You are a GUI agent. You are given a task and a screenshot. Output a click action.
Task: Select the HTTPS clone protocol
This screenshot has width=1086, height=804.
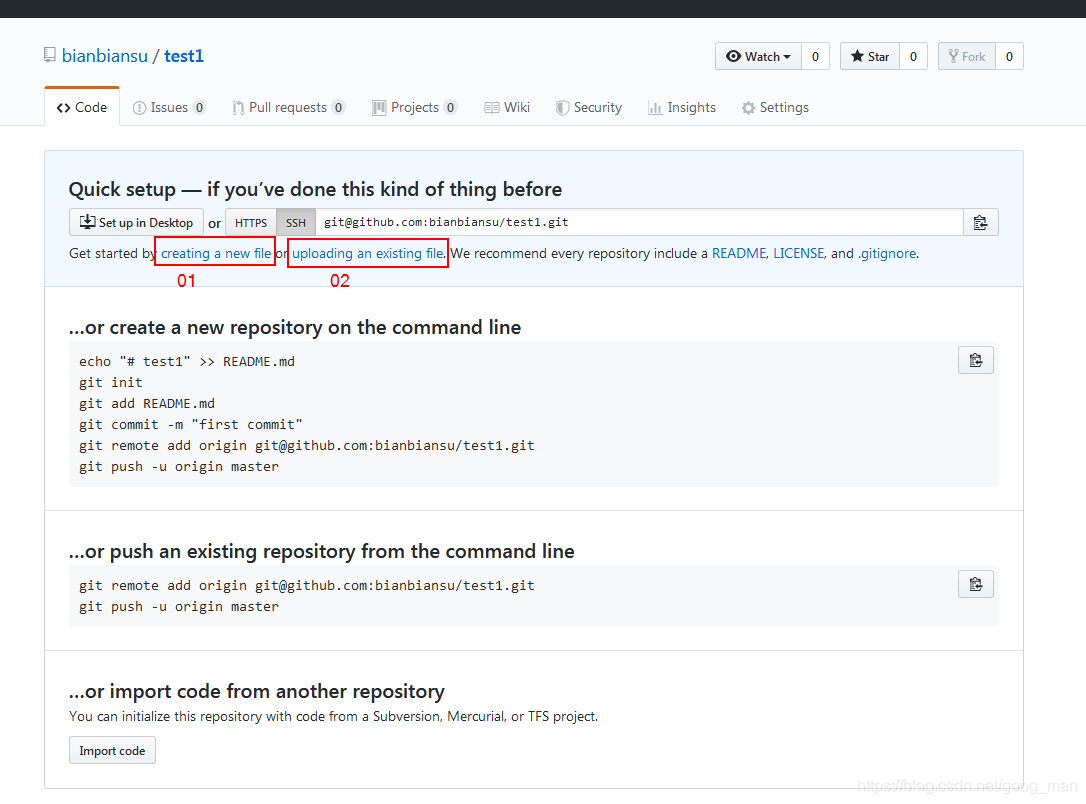pos(251,222)
